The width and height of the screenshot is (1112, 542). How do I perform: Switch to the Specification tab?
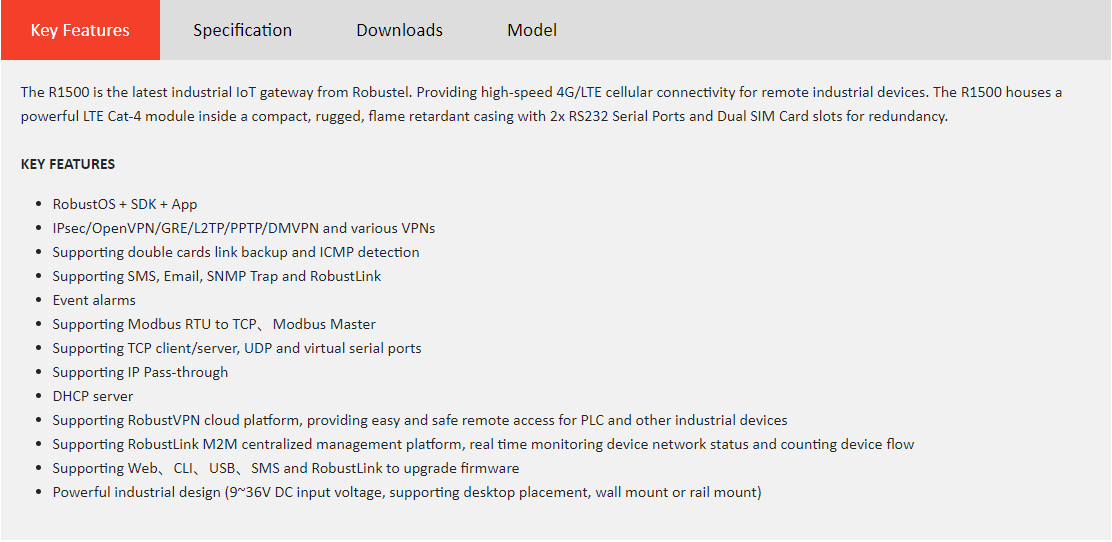point(243,30)
